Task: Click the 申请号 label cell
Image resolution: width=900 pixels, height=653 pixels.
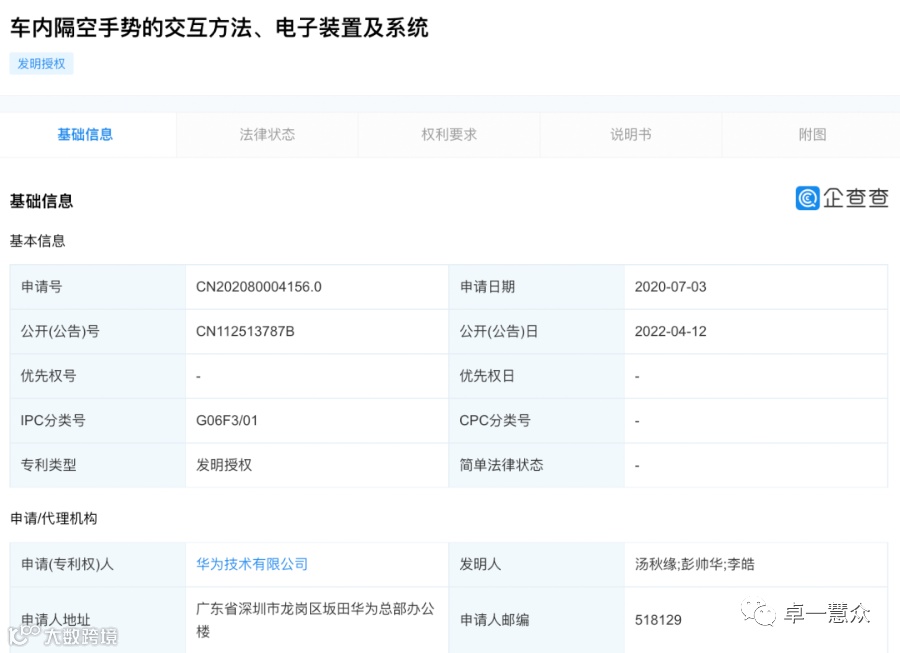Action: [x=98, y=287]
